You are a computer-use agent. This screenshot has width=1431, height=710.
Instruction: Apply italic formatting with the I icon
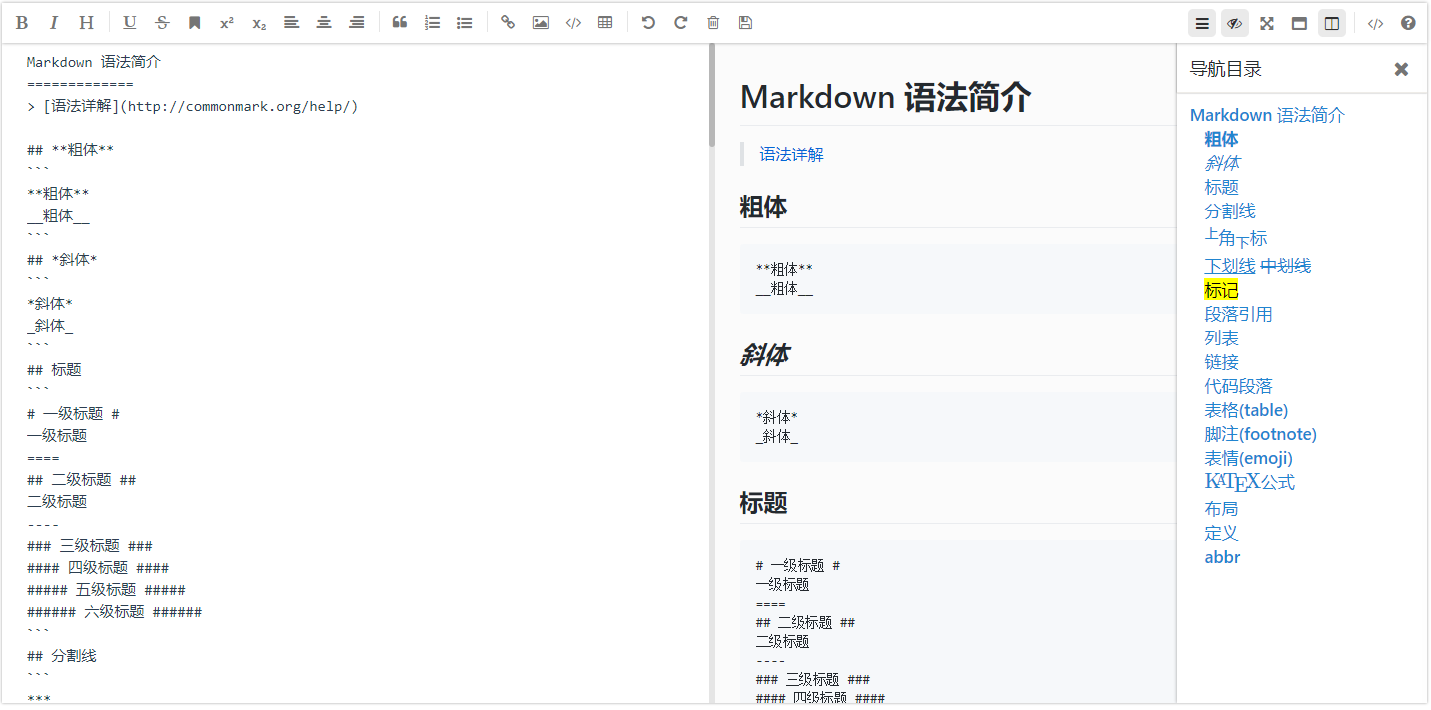point(54,23)
